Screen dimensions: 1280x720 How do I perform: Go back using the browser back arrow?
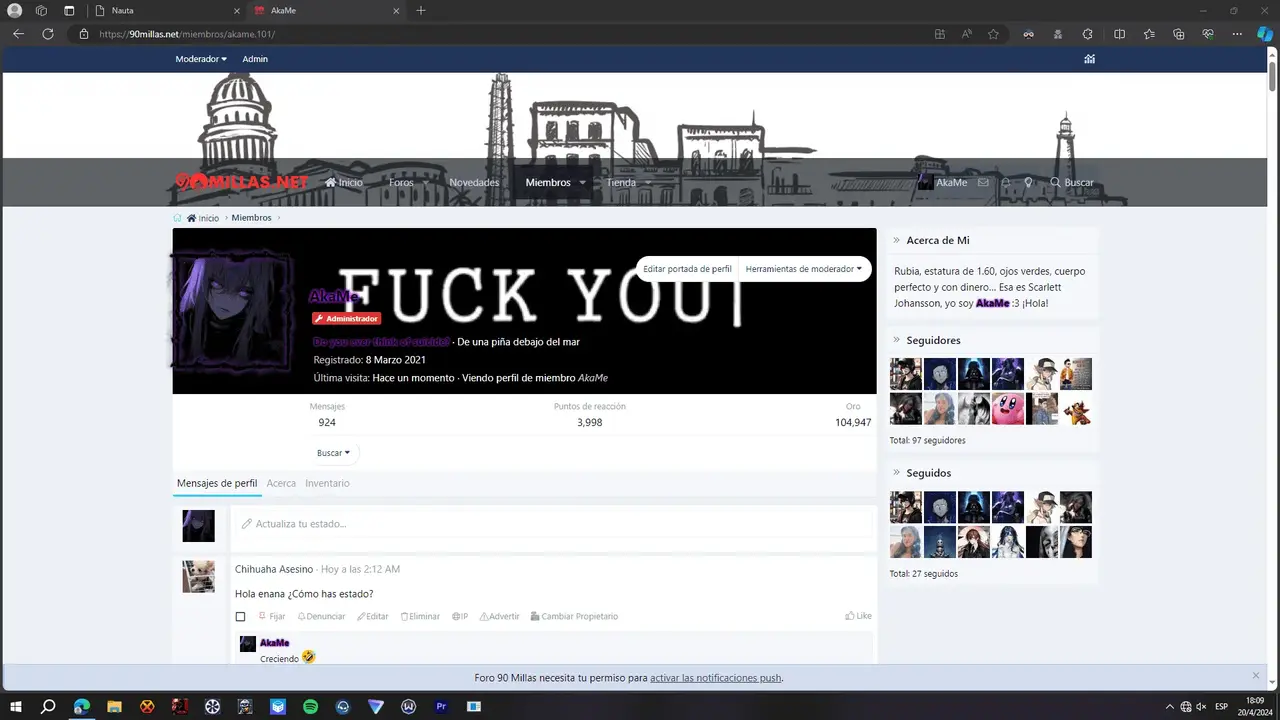[x=18, y=34]
